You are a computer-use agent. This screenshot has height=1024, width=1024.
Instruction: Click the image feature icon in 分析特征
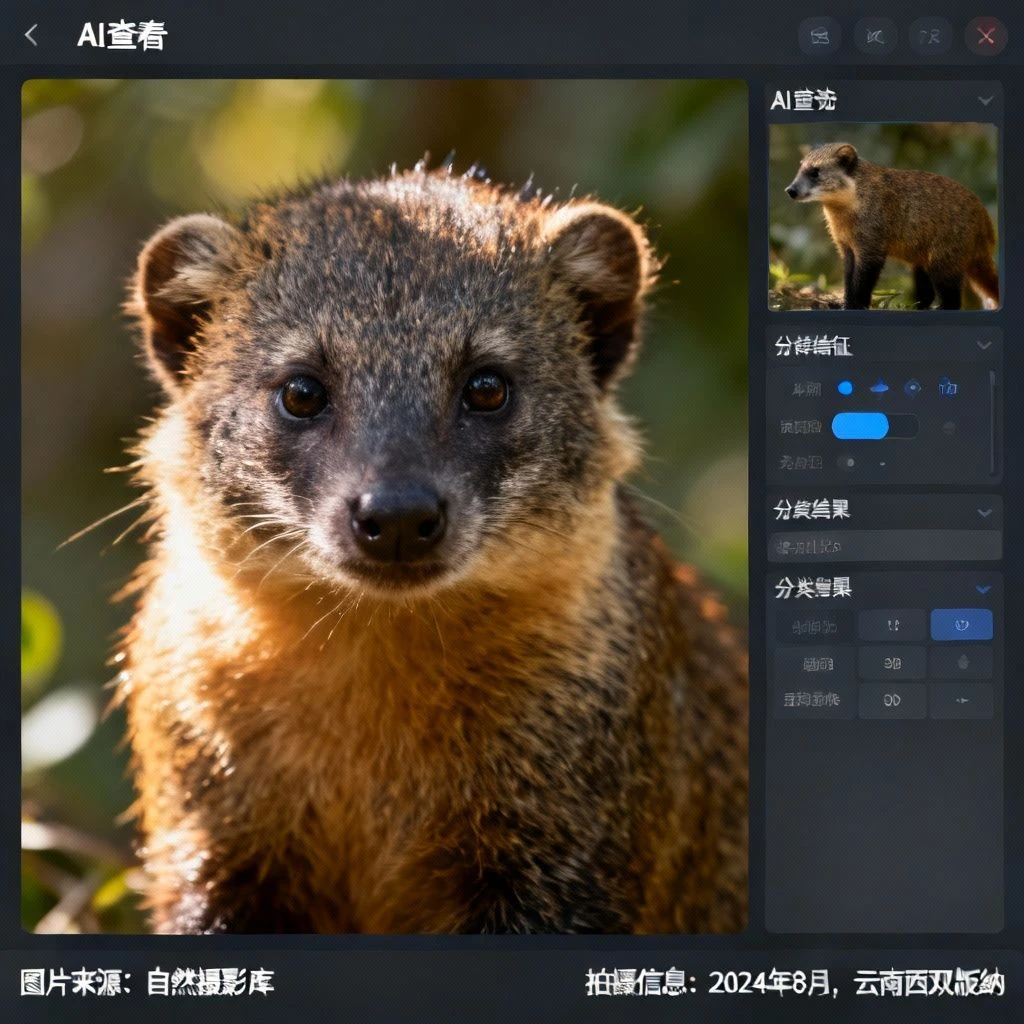[947, 389]
